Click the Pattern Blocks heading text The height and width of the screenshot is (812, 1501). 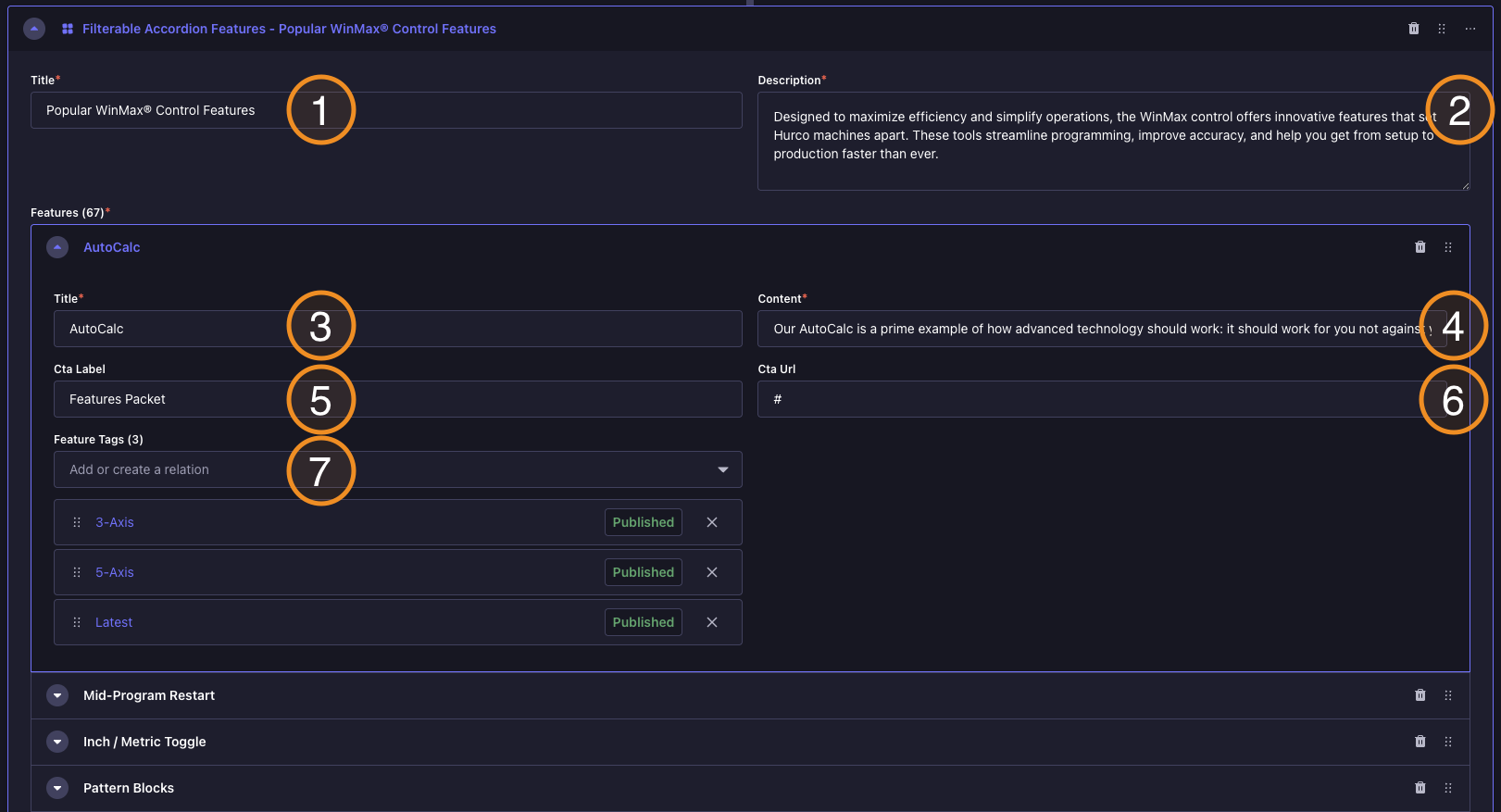129,788
